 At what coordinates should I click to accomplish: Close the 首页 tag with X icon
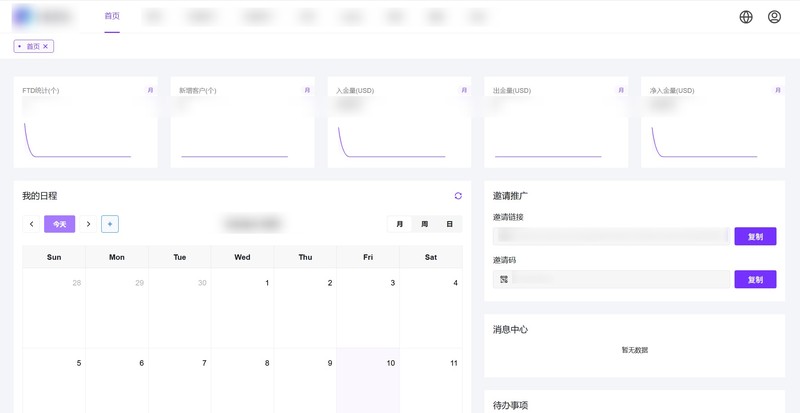[46, 47]
